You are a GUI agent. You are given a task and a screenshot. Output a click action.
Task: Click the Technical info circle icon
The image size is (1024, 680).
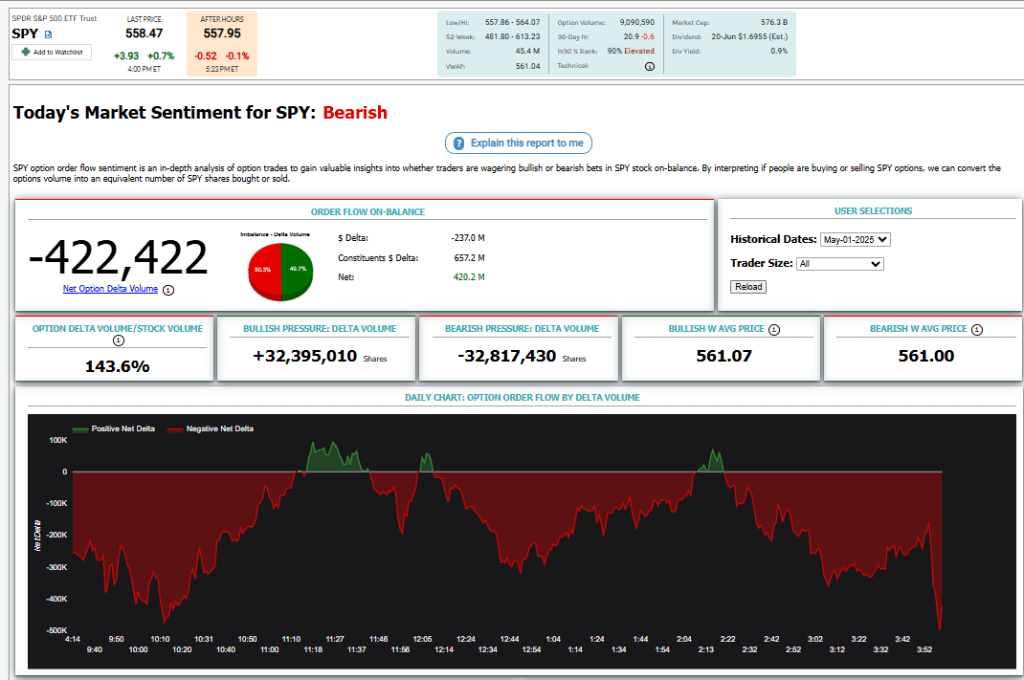(650, 66)
